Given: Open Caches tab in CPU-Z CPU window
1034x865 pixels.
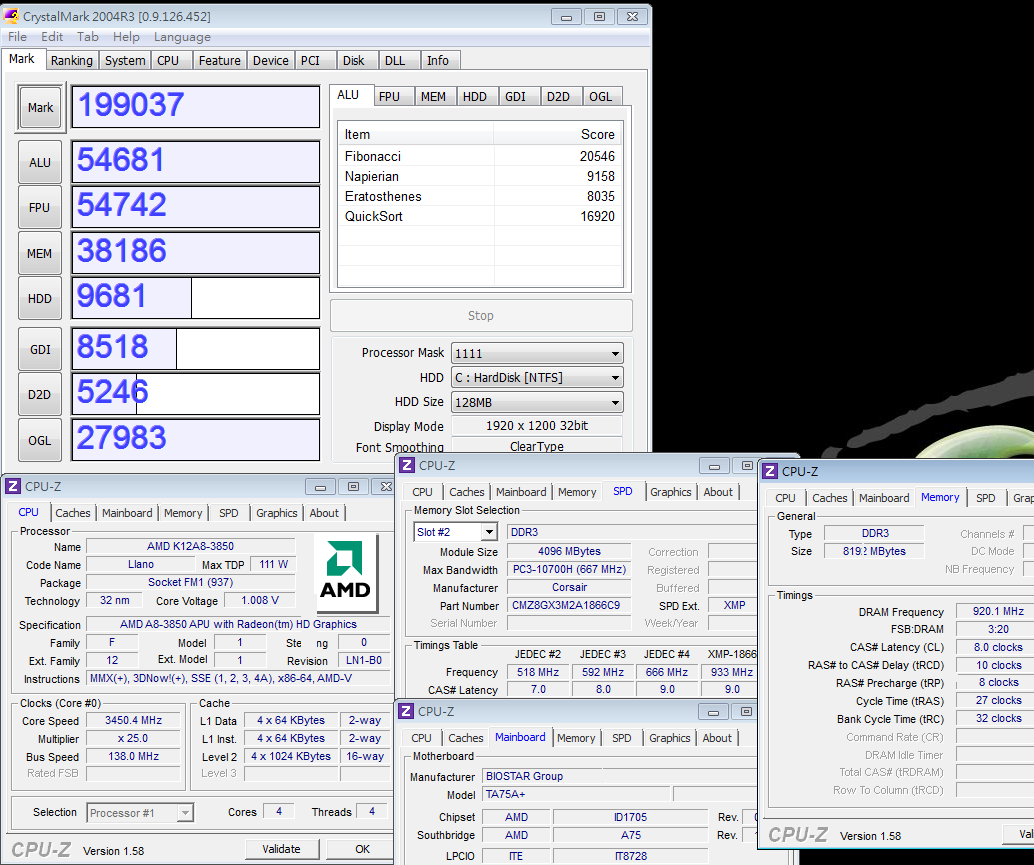Looking at the screenshot, I should (x=73, y=513).
